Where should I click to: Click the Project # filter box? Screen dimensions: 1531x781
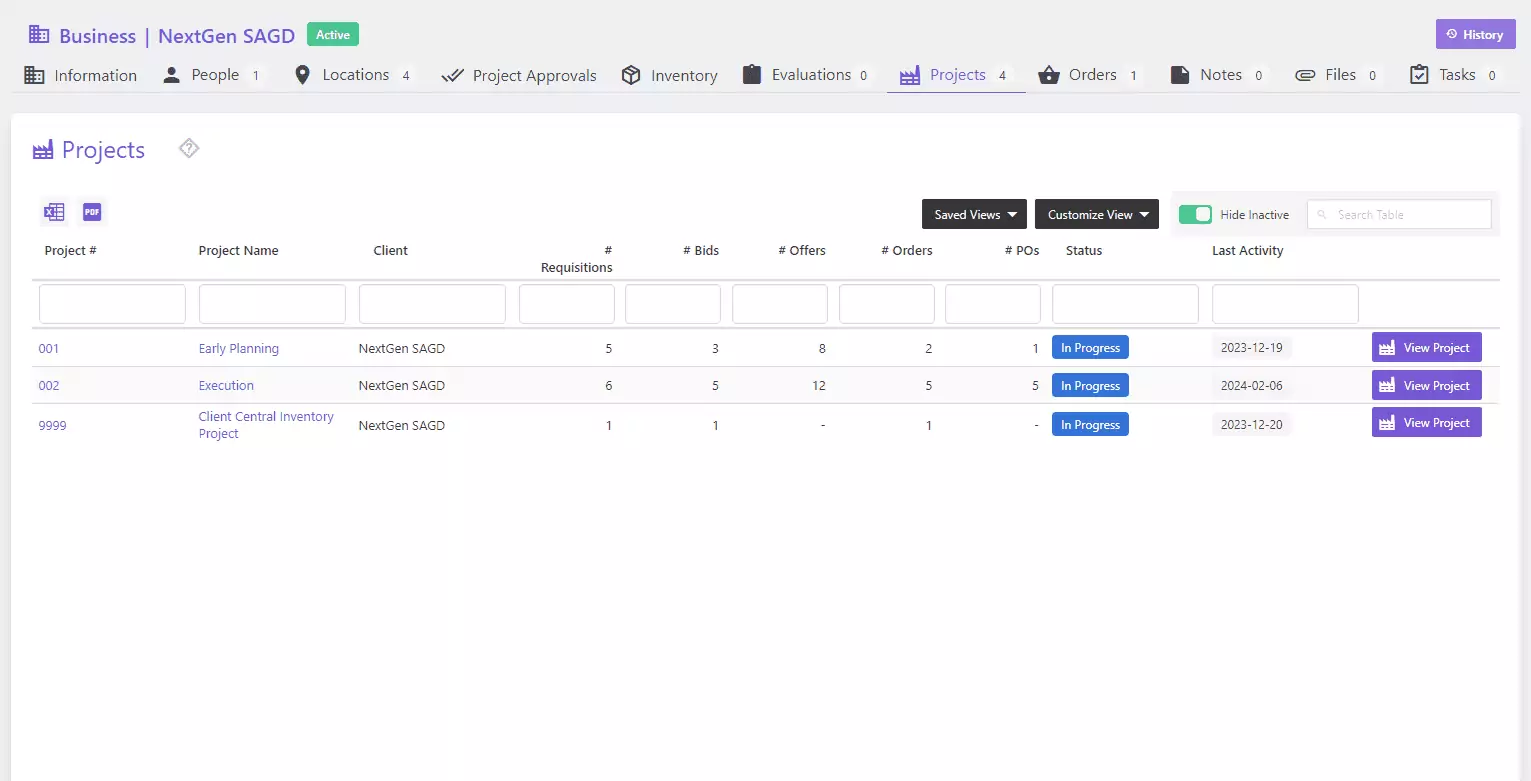click(112, 304)
